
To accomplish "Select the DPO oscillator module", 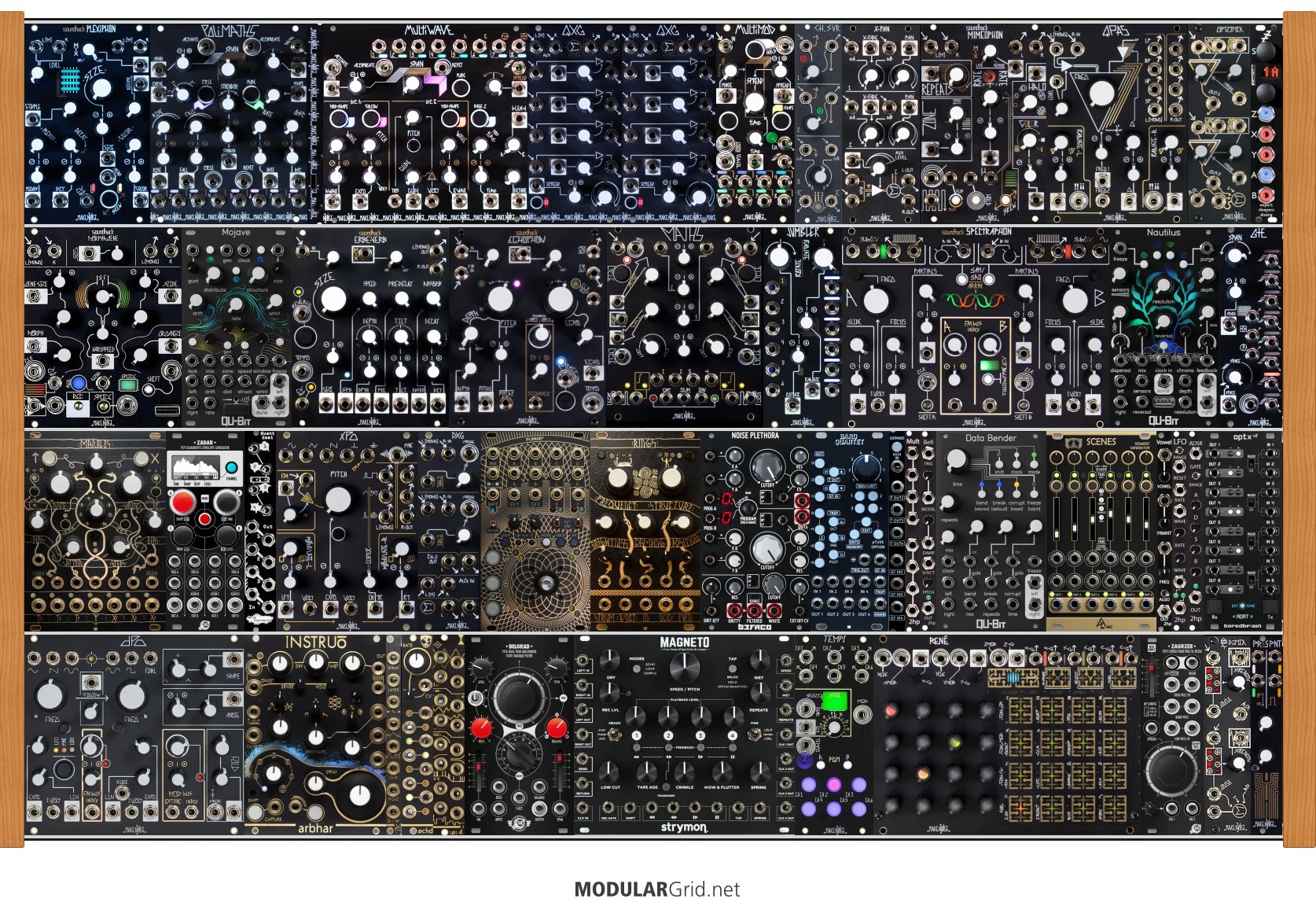I will (134, 734).
